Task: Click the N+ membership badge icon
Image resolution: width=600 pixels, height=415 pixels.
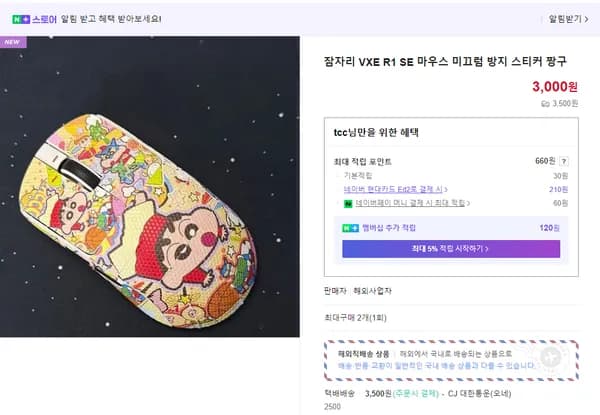Action: coord(350,228)
